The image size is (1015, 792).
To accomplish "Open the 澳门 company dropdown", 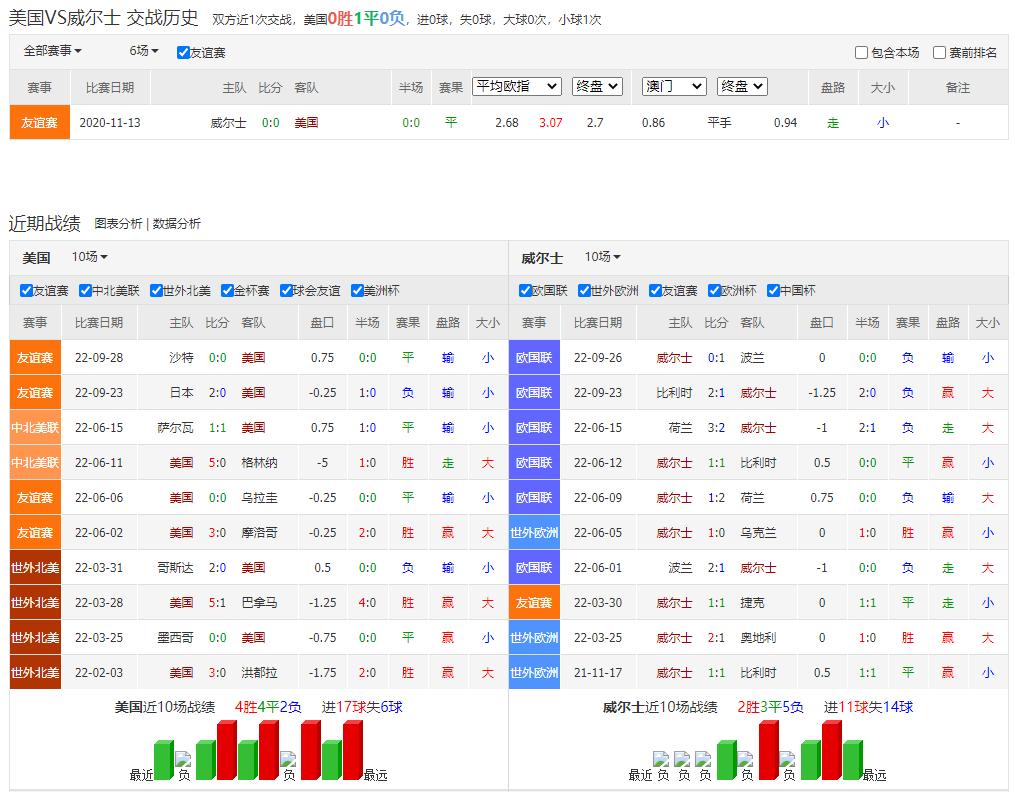I will [674, 87].
